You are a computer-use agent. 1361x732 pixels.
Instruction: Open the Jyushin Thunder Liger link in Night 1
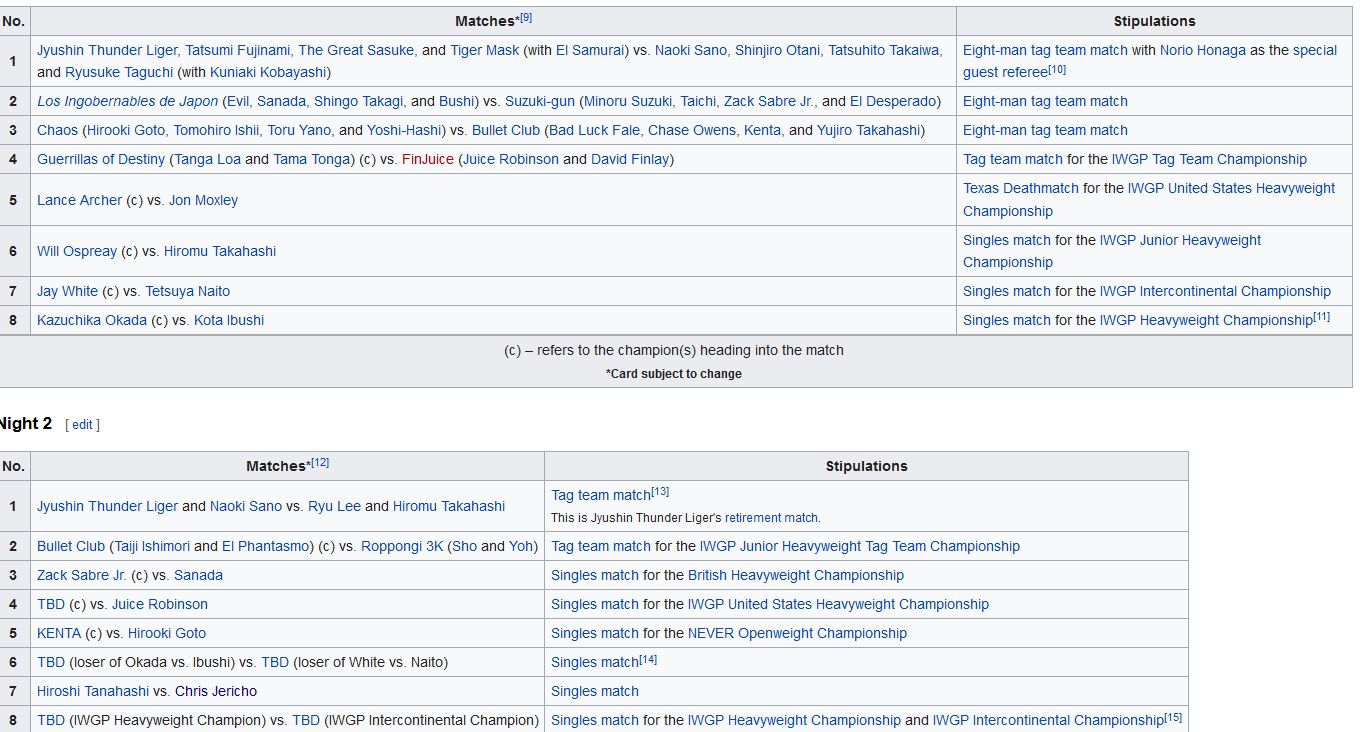107,50
